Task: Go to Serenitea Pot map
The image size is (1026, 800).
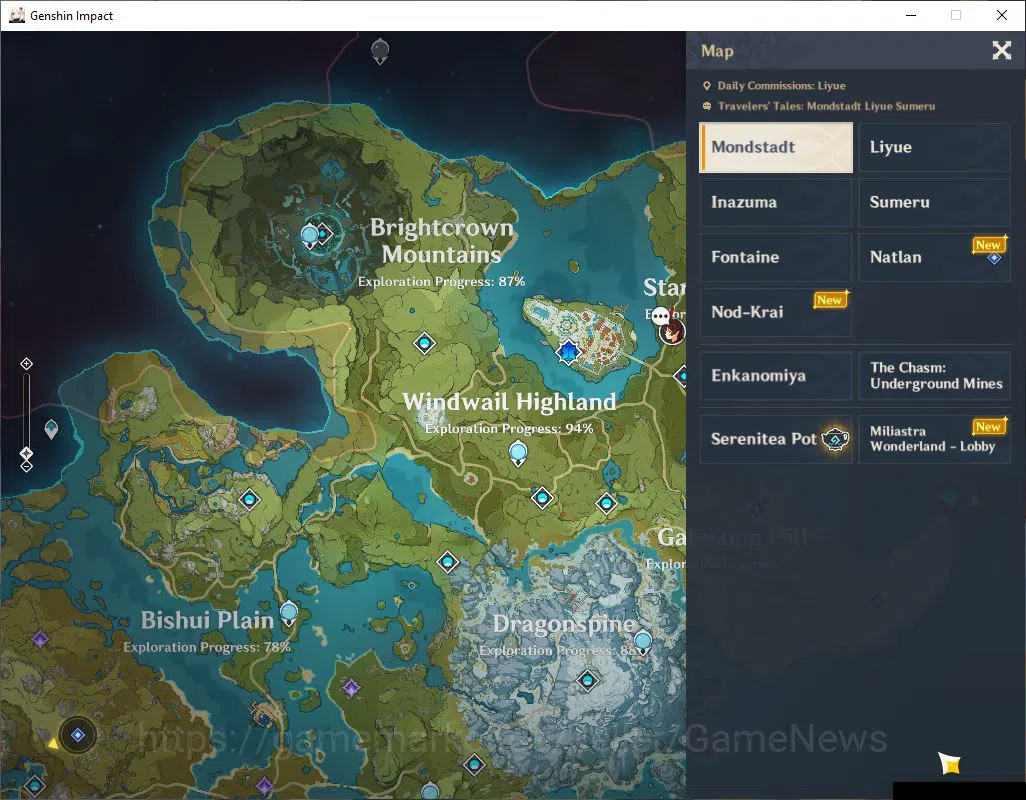Action: pyautogui.click(x=776, y=439)
